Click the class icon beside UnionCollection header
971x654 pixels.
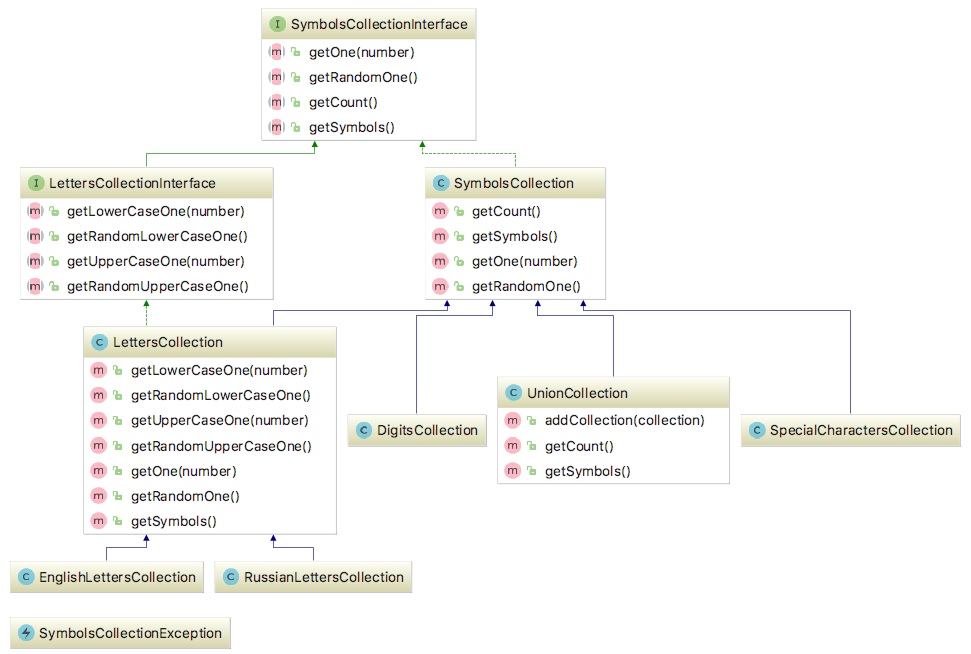tap(513, 393)
